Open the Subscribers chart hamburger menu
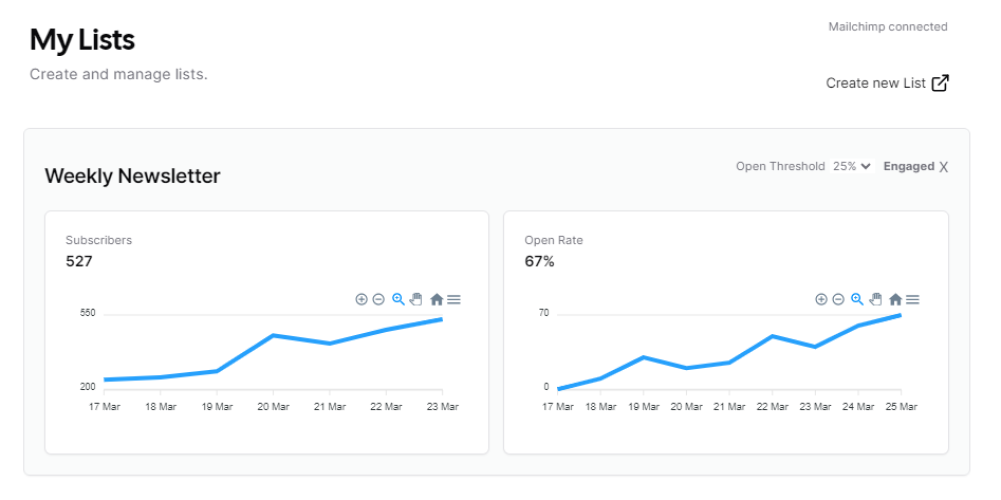This screenshot has width=1001, height=500. (x=454, y=299)
